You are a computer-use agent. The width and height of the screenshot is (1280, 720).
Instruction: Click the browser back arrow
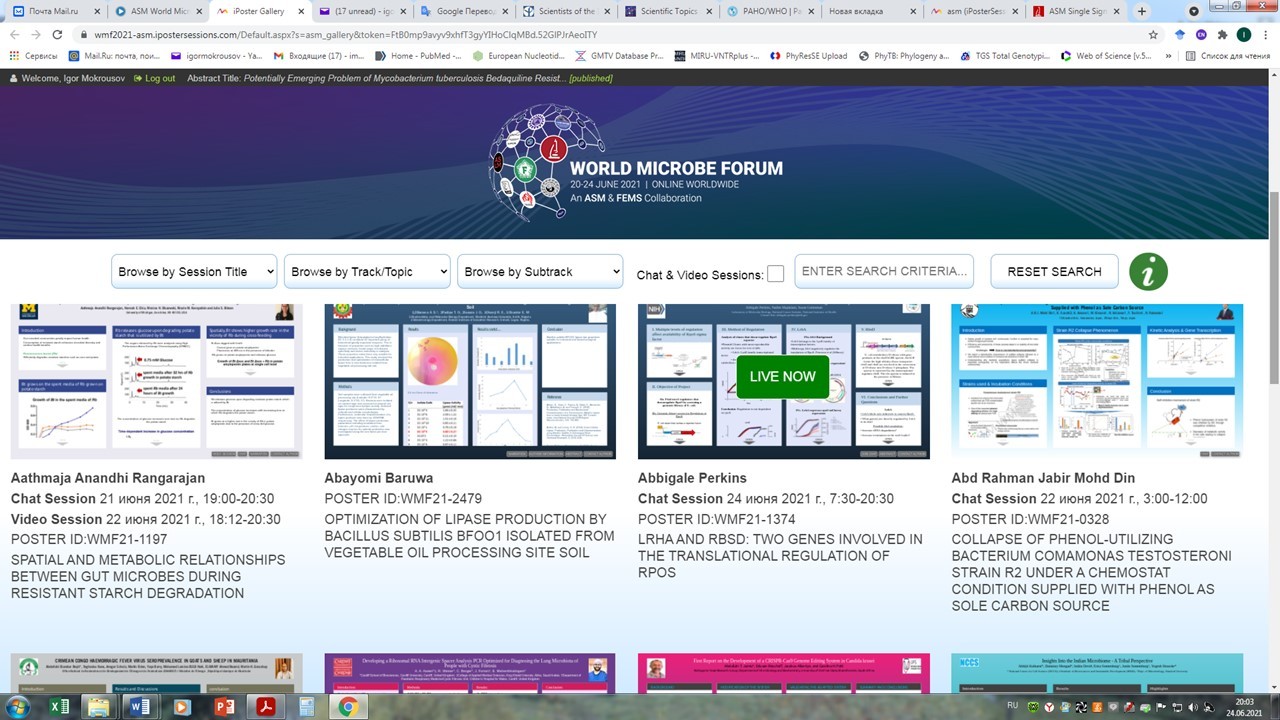click(x=13, y=34)
